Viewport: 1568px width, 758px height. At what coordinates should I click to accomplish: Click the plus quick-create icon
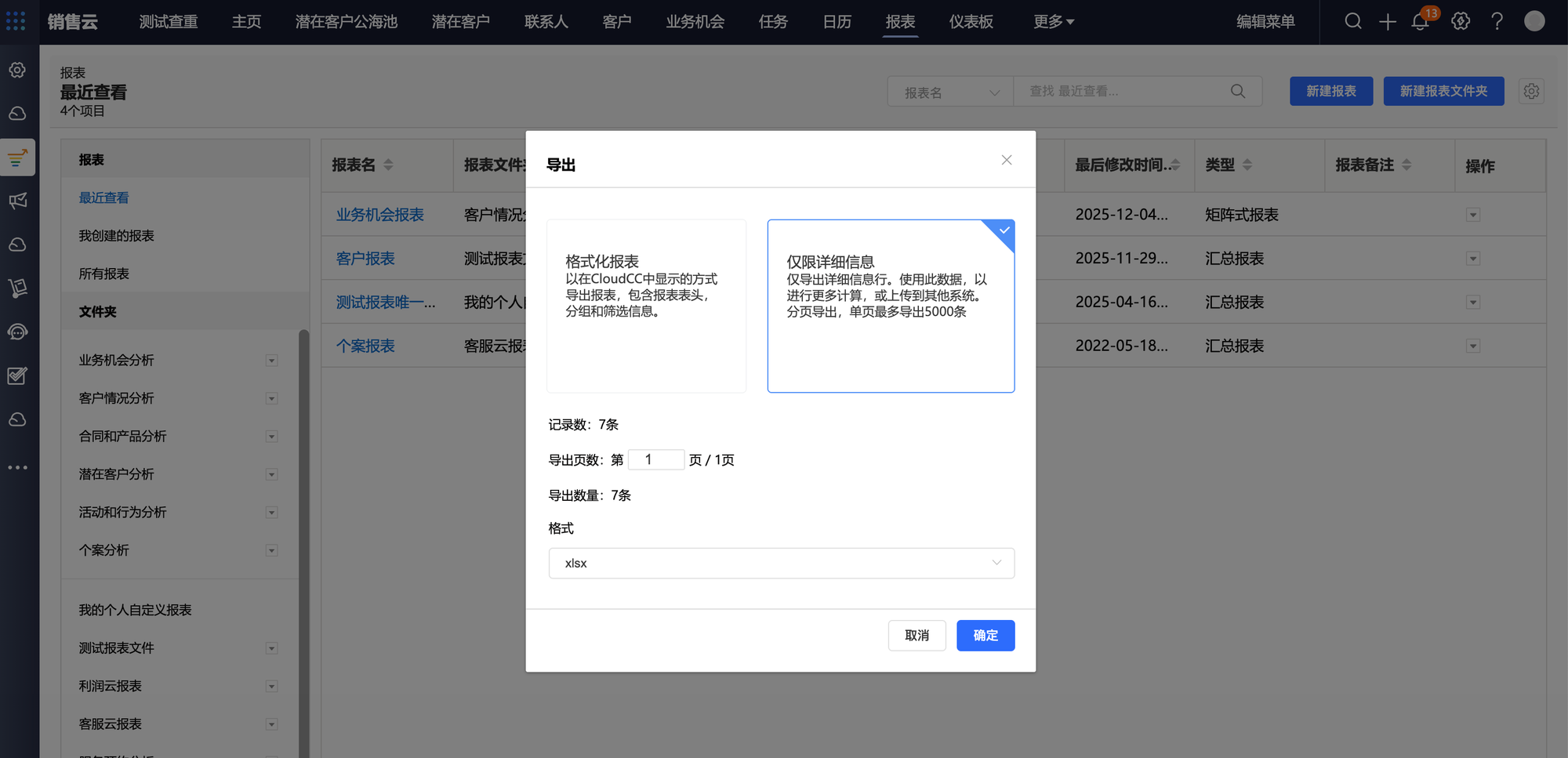[1387, 22]
